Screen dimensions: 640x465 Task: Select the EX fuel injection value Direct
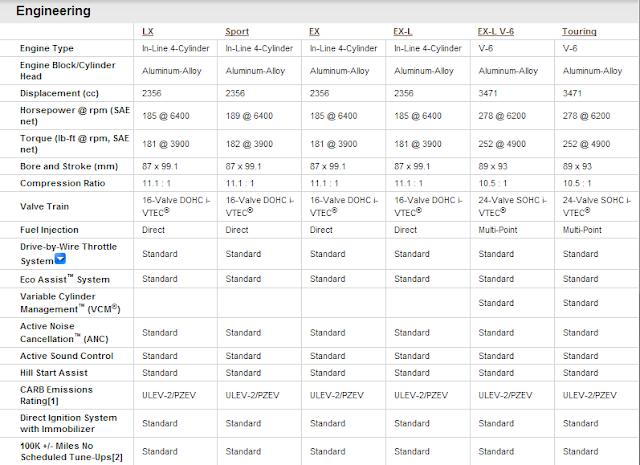tap(321, 229)
